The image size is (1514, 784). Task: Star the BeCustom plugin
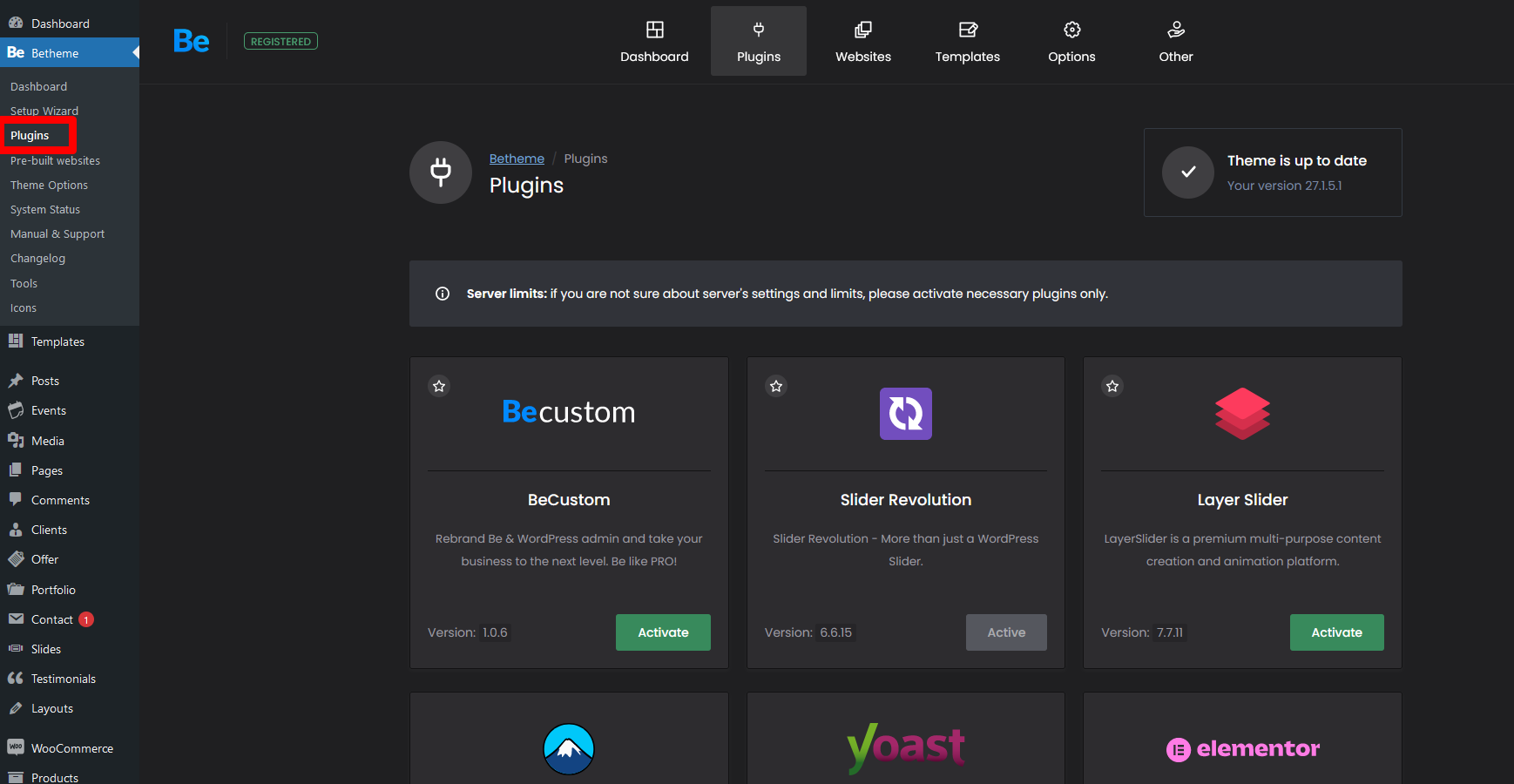439,386
